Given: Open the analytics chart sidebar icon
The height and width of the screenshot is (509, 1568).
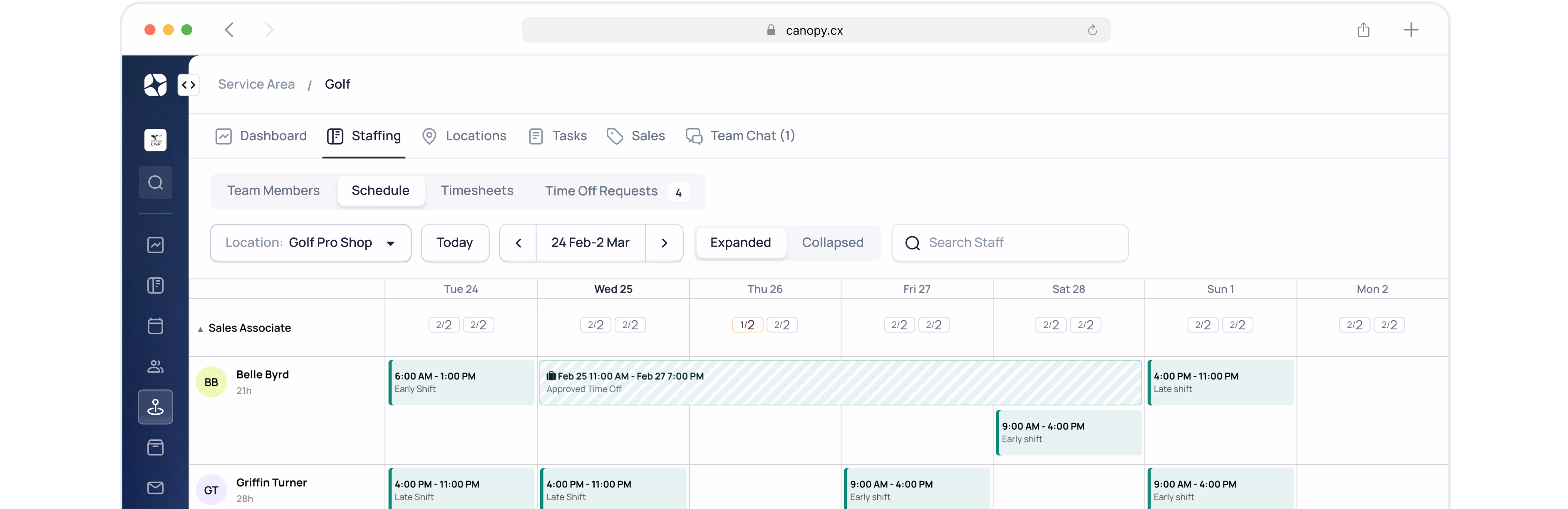Looking at the screenshot, I should click(155, 245).
